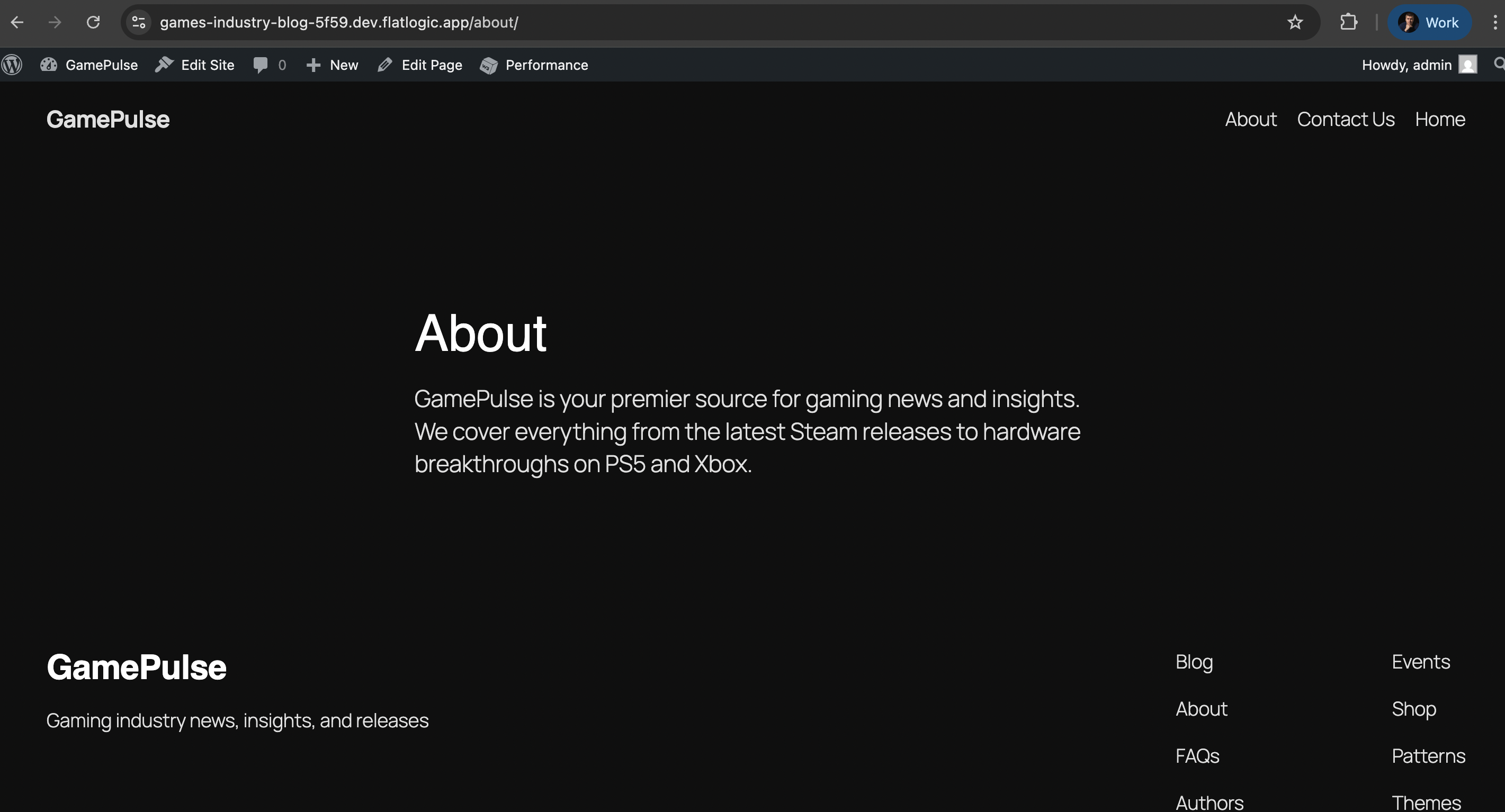Reload the page with refresh icon
Viewport: 1505px width, 812px height.
coord(93,22)
